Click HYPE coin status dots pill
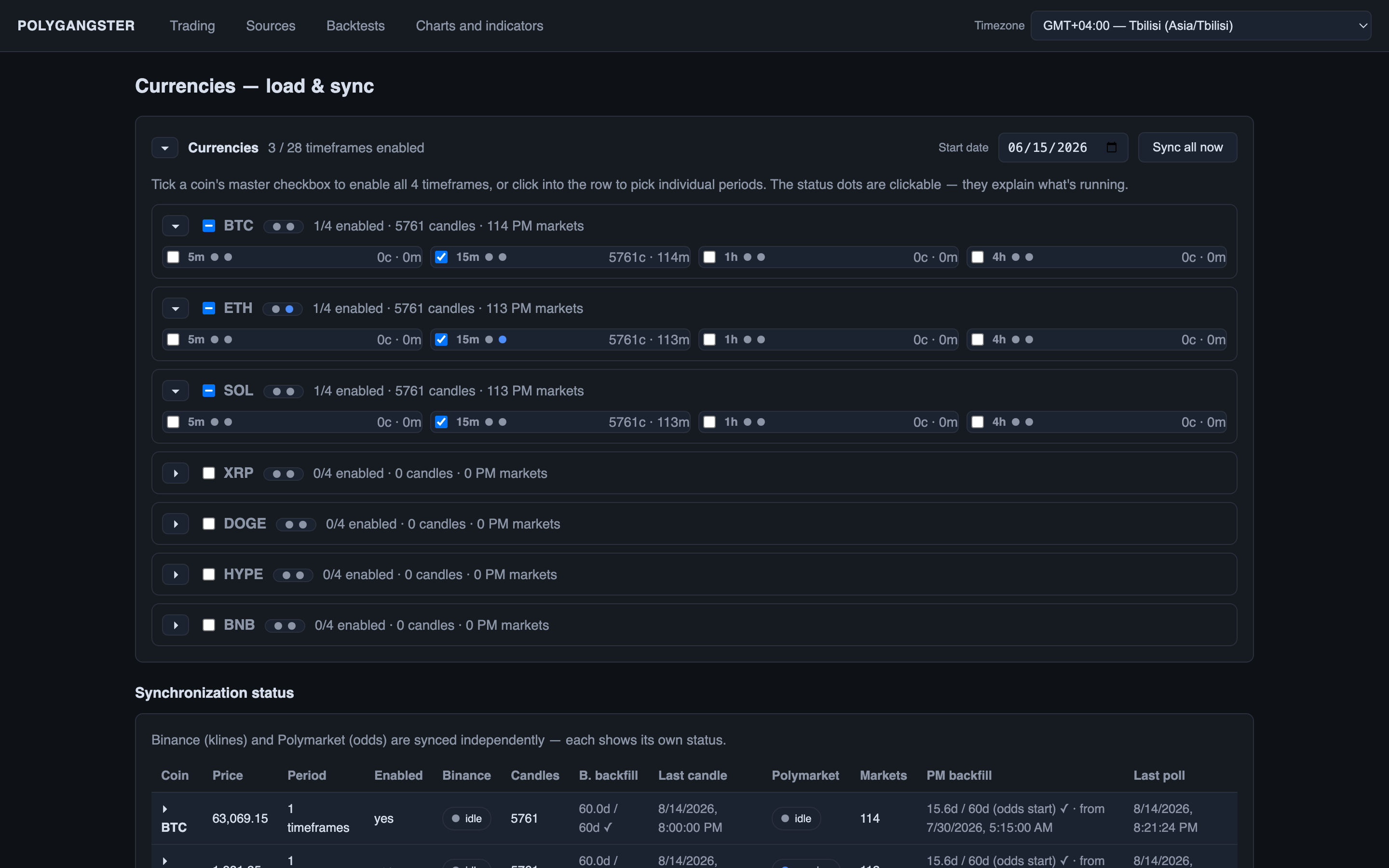Screen dimensions: 1389x868 [x=293, y=575]
